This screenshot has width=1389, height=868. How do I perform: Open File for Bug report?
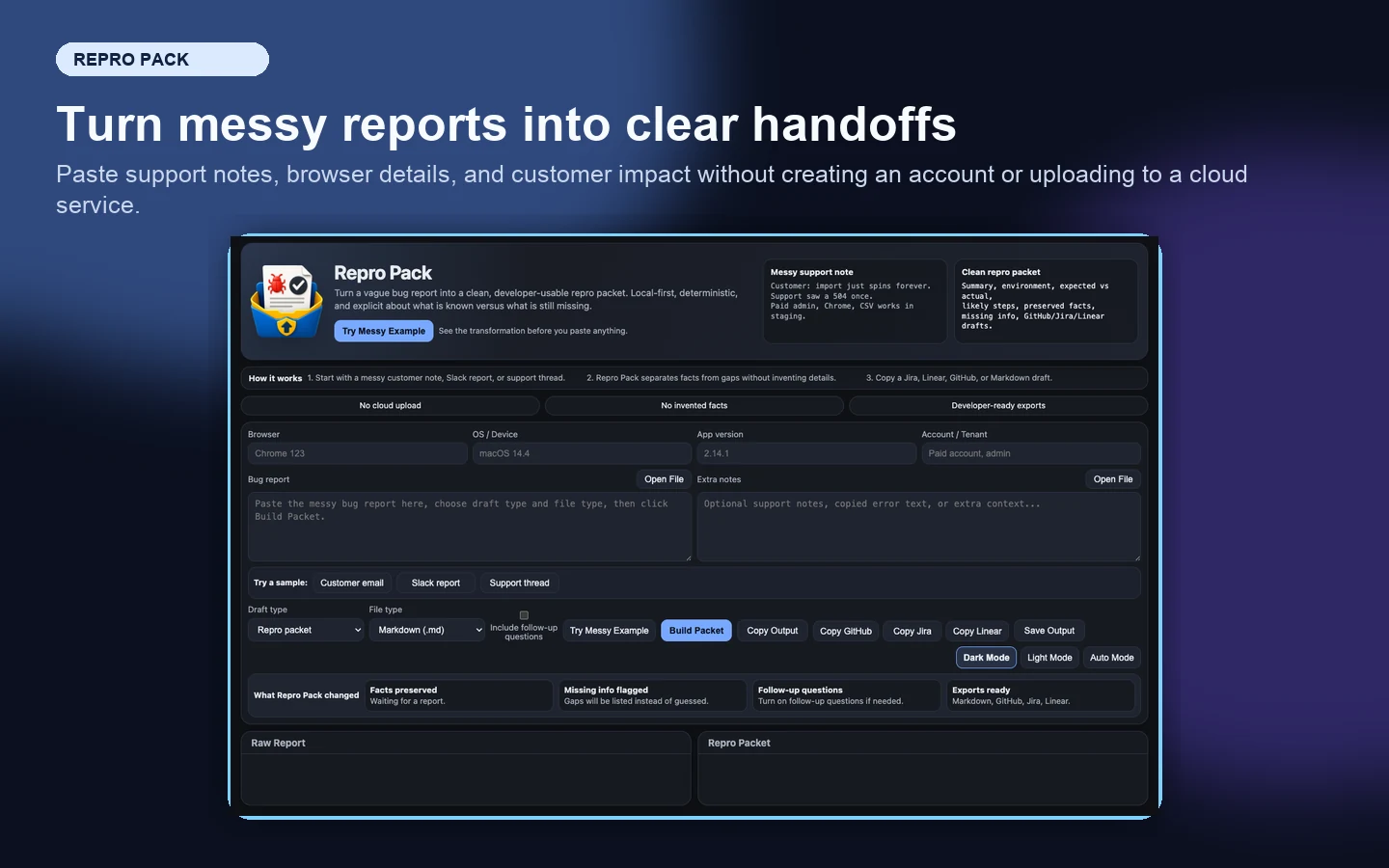pos(664,479)
